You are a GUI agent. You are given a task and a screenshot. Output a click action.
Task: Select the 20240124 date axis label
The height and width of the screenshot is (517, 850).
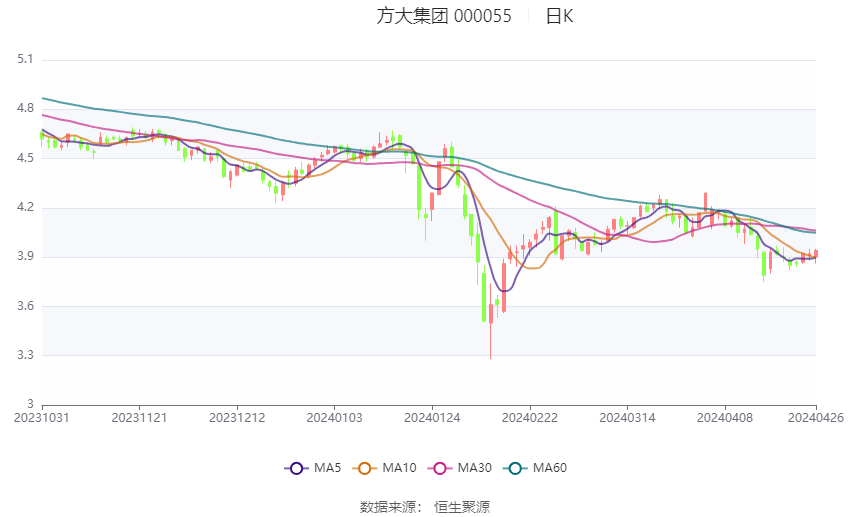point(432,418)
